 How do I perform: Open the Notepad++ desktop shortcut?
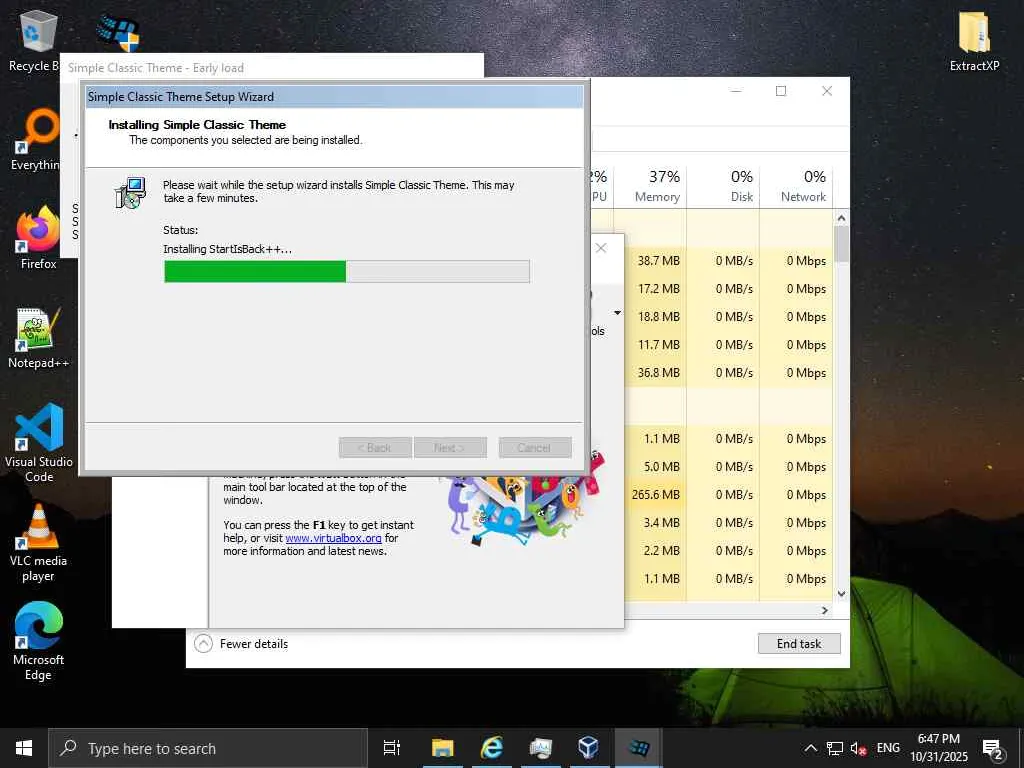(38, 338)
